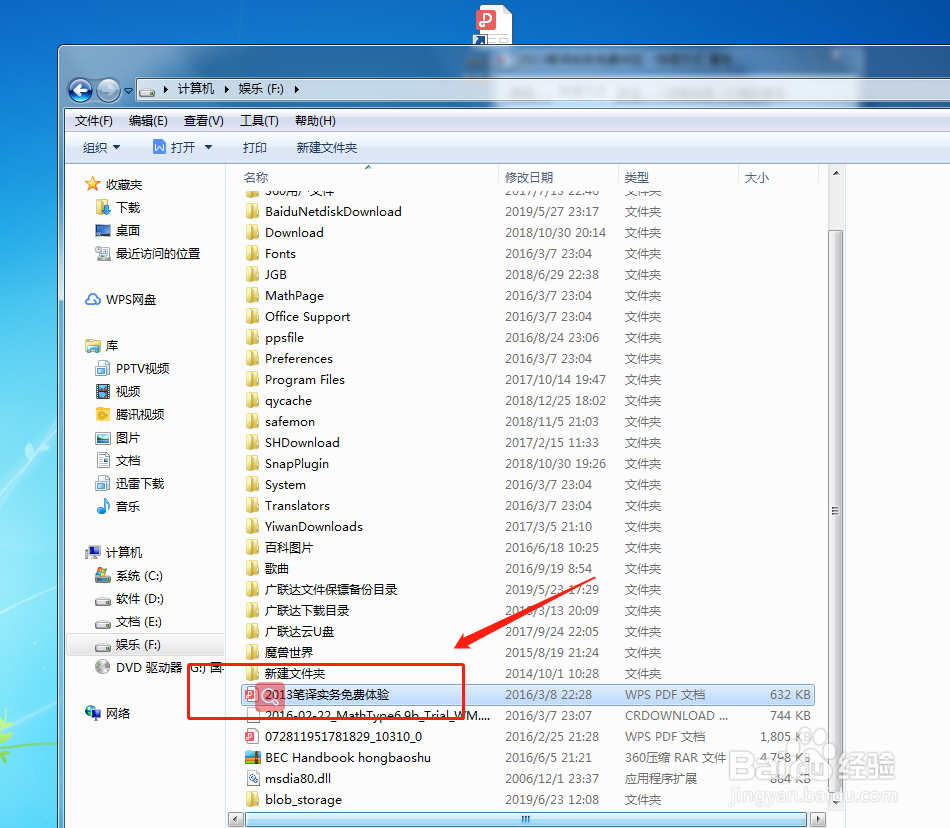Sort by the 大小 column header
The width and height of the screenshot is (950, 828).
[x=756, y=177]
